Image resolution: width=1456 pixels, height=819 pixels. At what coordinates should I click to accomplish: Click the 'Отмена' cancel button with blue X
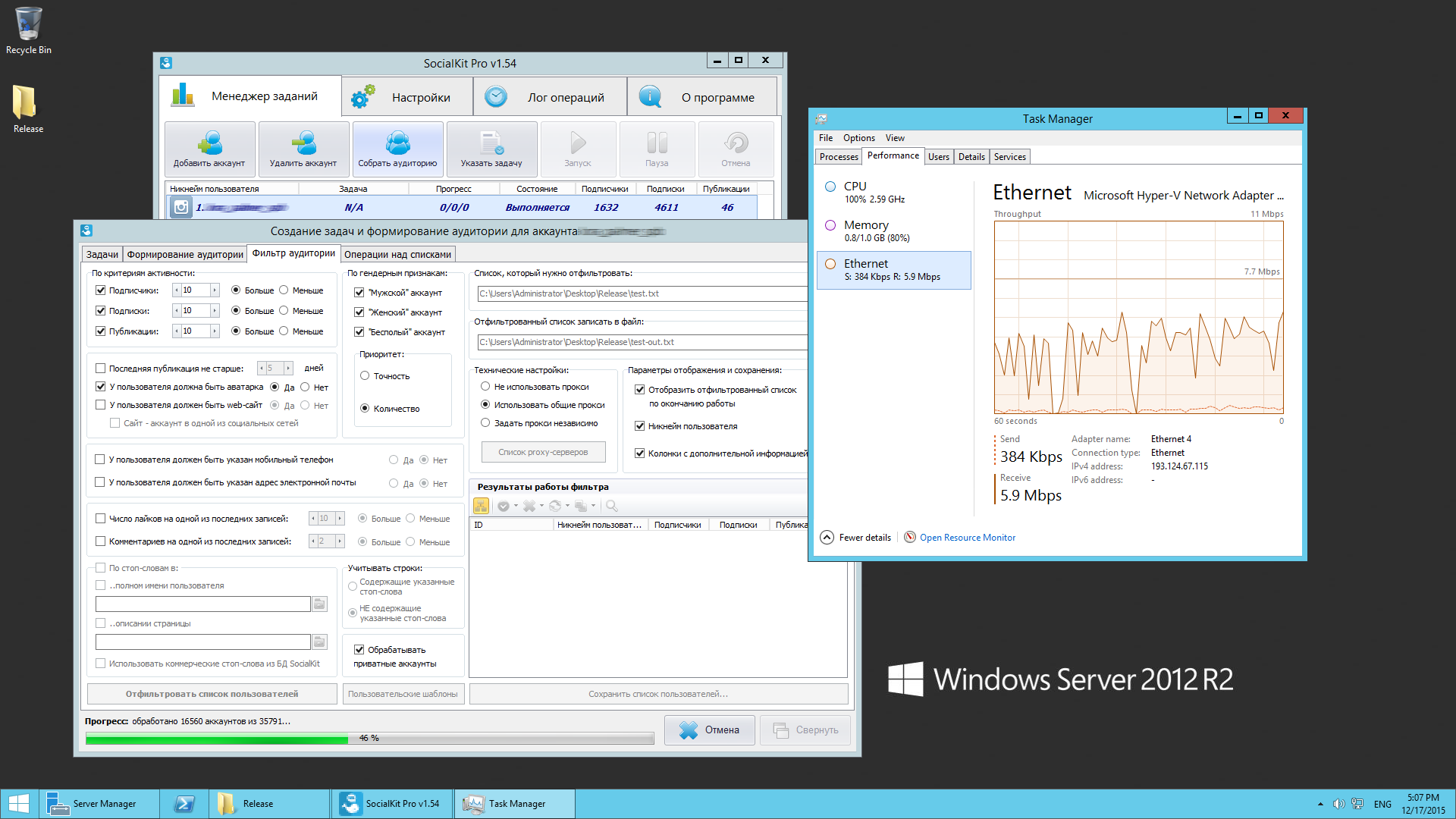pyautogui.click(x=709, y=730)
